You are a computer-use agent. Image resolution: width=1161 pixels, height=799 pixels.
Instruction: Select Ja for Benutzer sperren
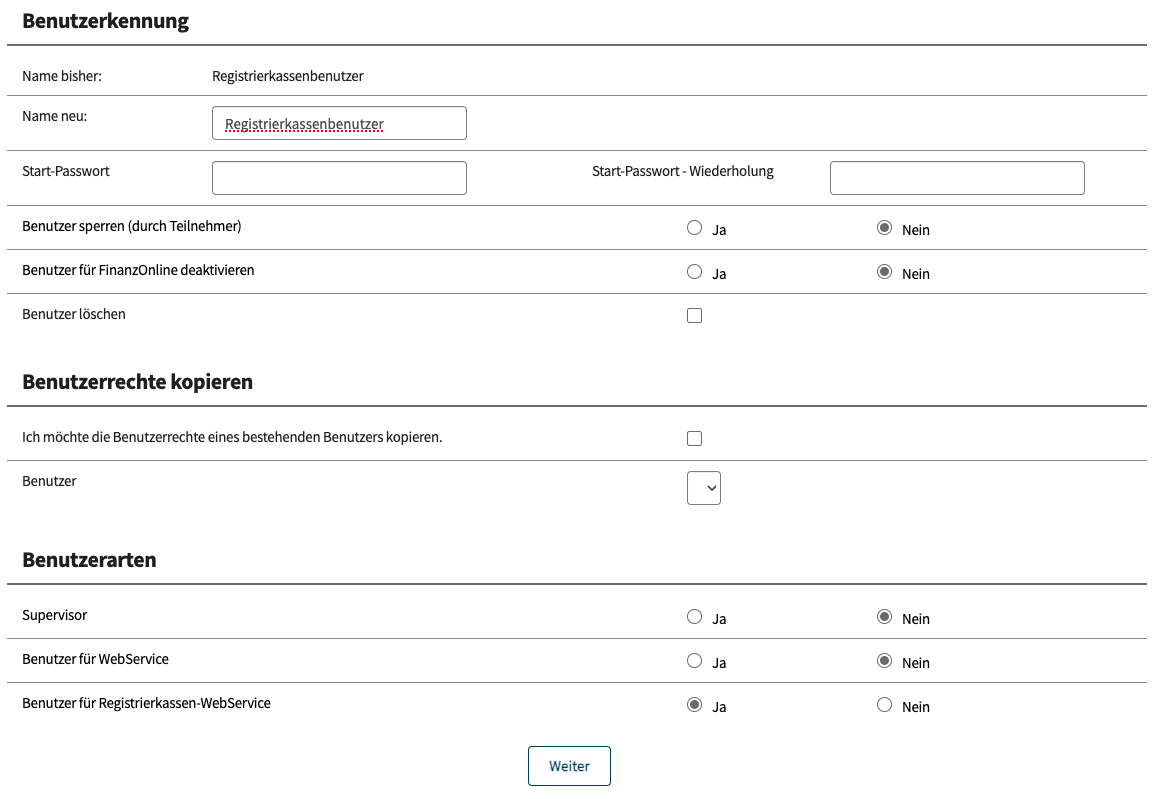coord(695,228)
